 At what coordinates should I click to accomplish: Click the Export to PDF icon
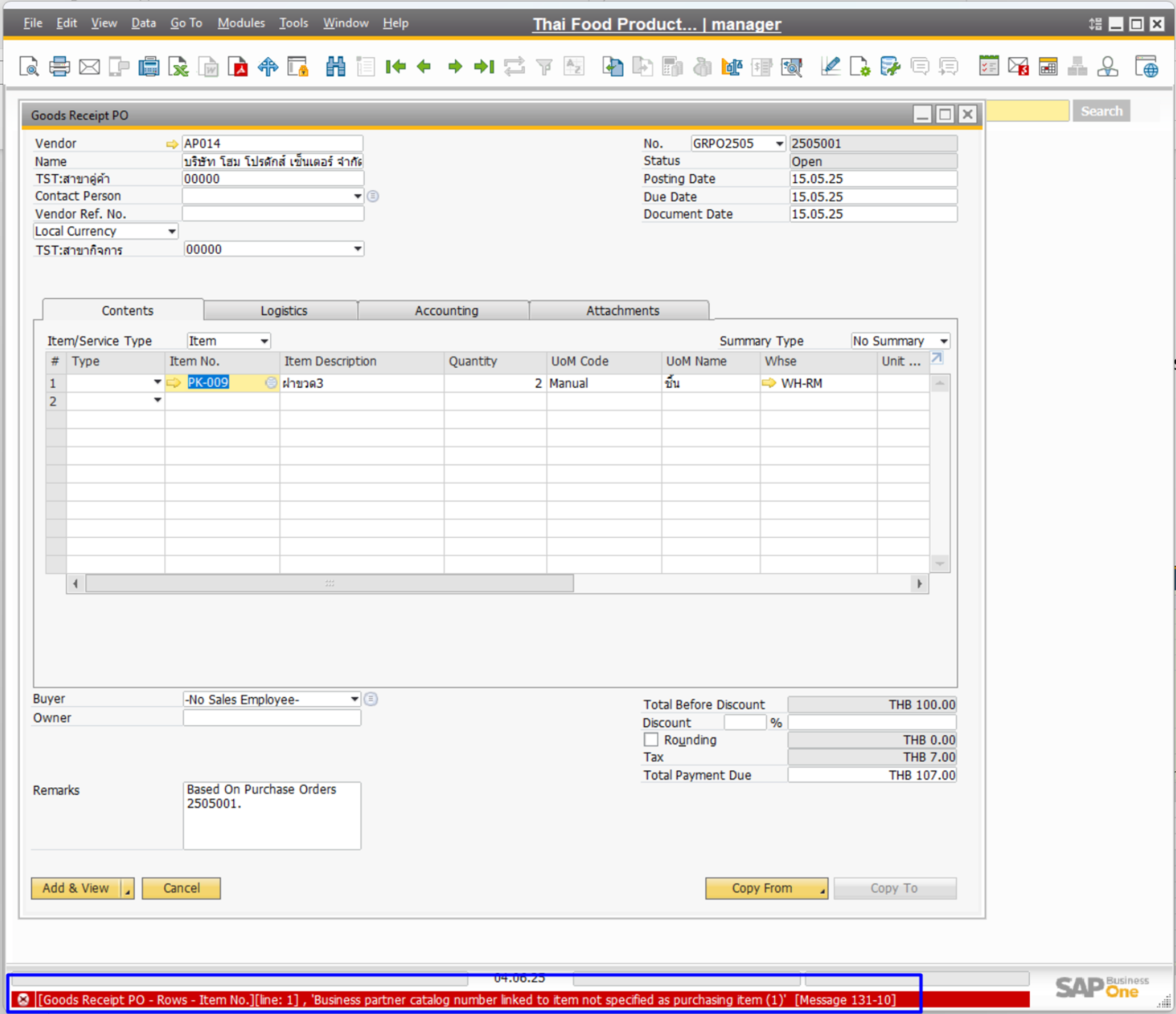[238, 67]
